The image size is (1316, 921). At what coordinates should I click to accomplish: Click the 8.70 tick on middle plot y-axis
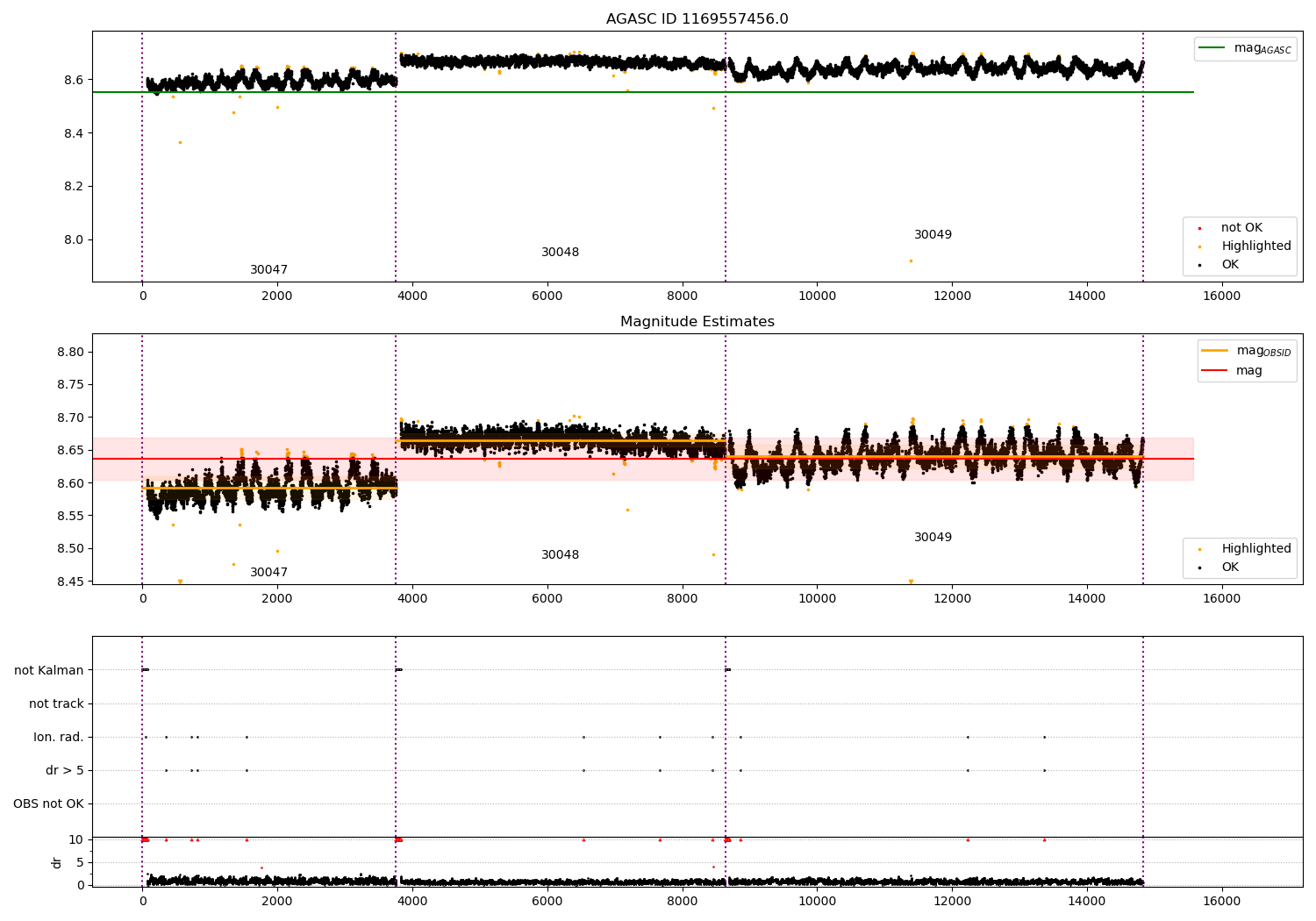click(x=69, y=418)
